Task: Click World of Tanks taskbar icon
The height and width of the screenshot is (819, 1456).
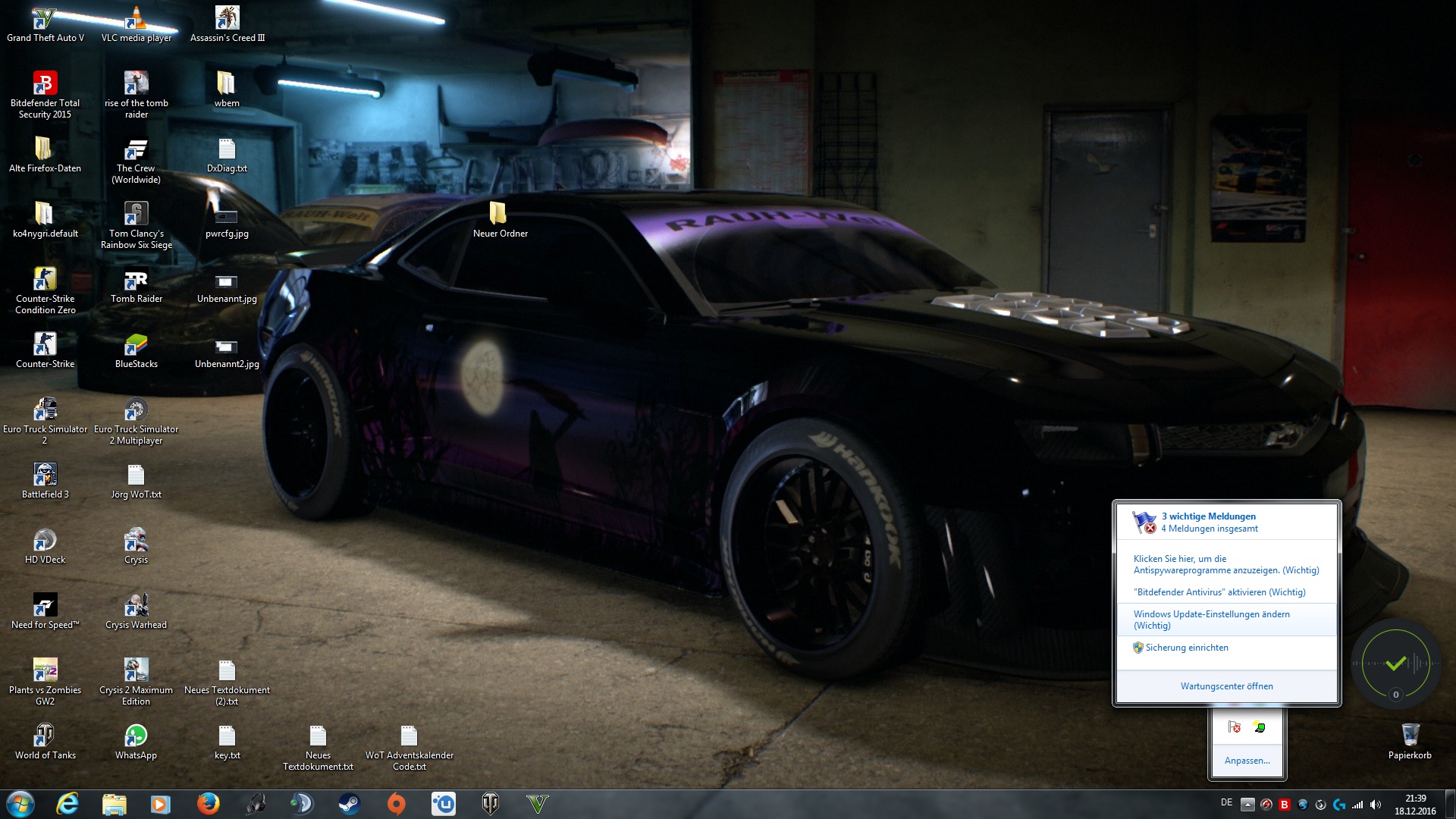Action: point(491,804)
